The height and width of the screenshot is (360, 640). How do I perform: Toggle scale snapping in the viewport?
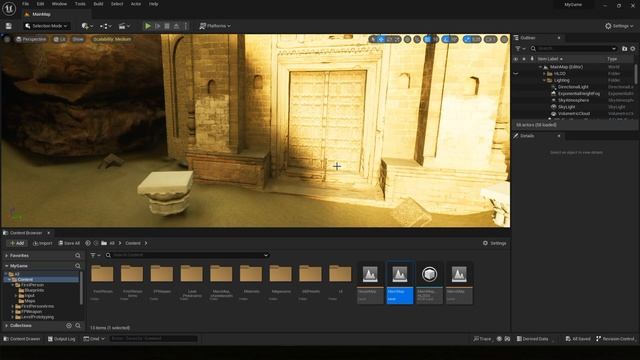(x=467, y=39)
